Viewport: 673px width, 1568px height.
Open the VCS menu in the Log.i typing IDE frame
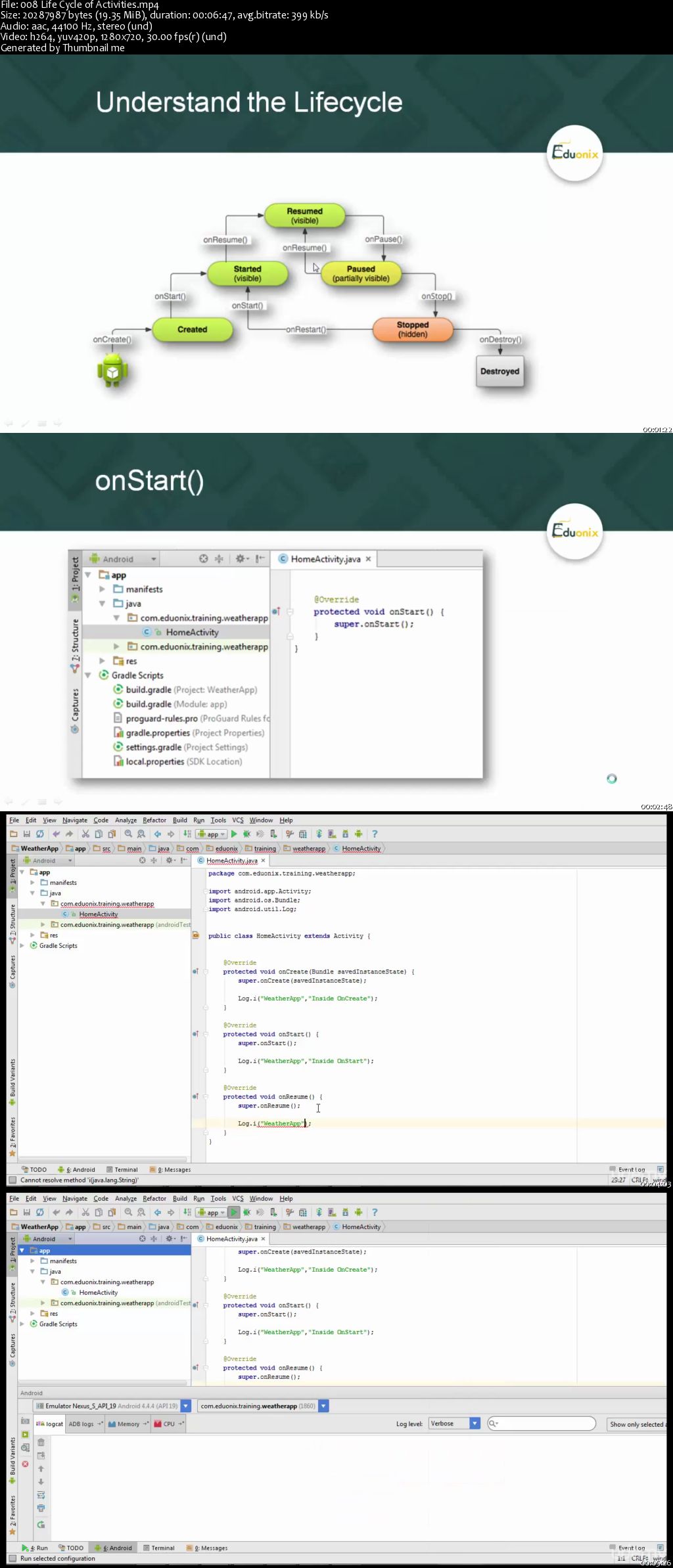point(237,820)
